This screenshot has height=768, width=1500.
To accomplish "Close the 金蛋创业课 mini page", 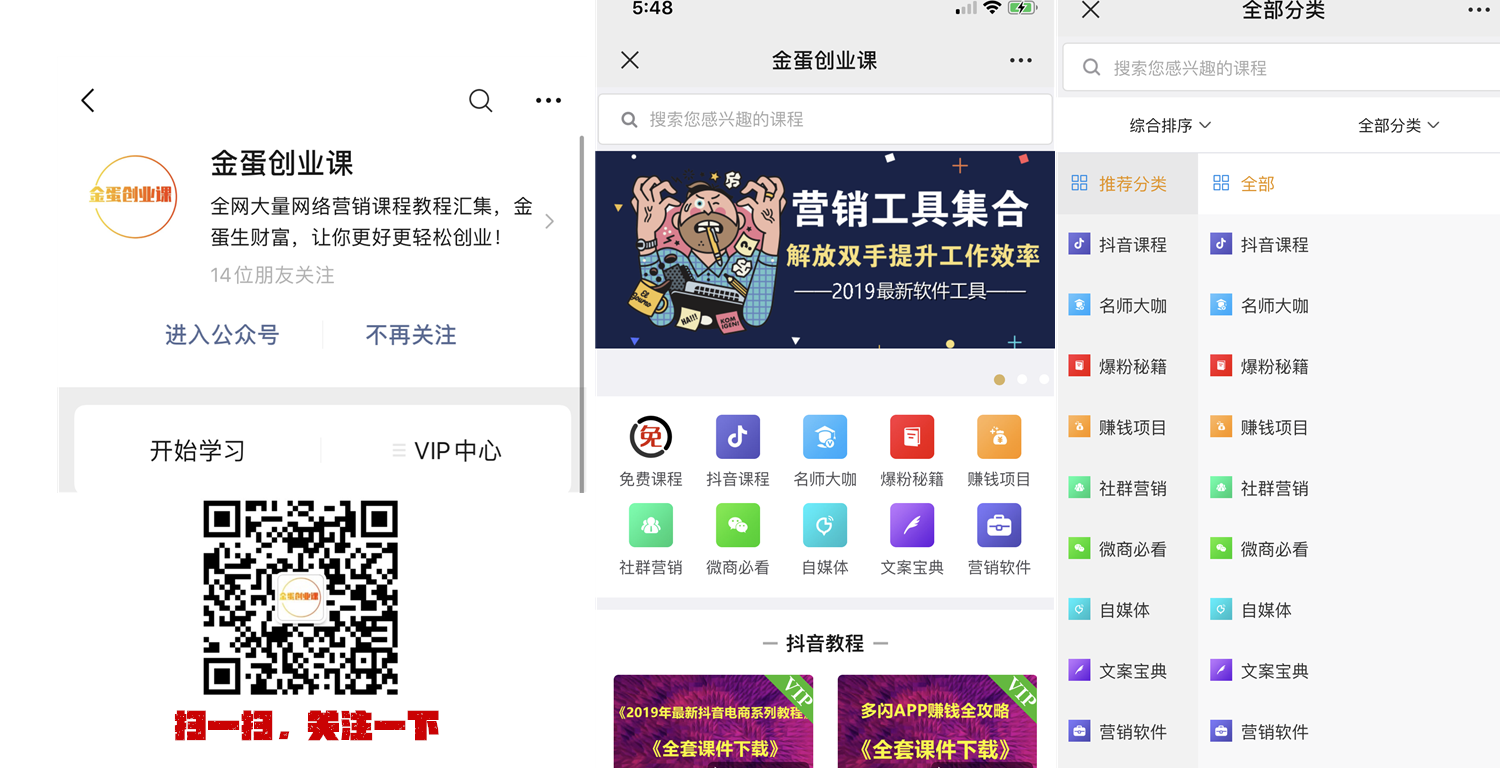I will pos(630,60).
